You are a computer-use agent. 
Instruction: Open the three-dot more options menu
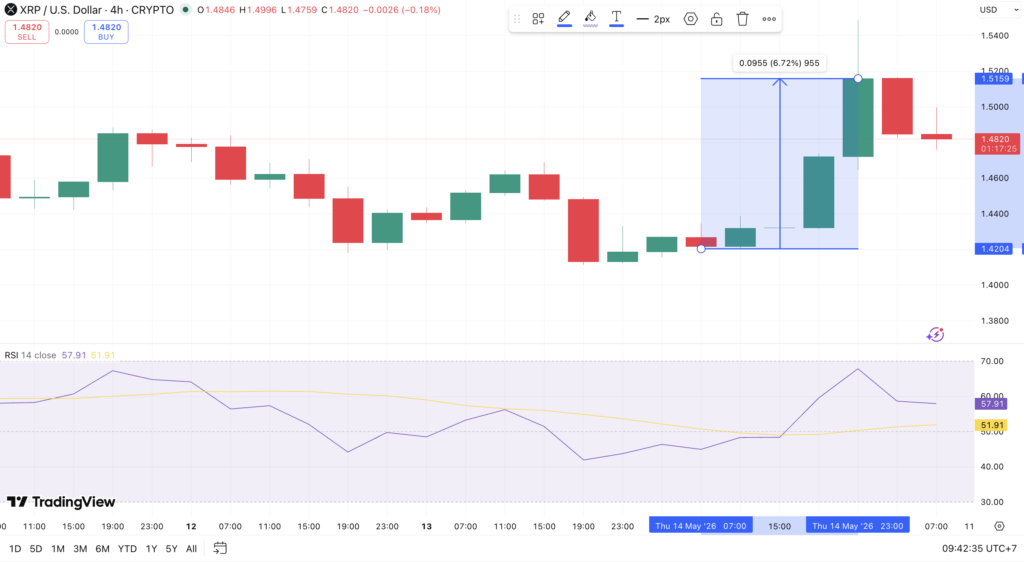[x=769, y=19]
